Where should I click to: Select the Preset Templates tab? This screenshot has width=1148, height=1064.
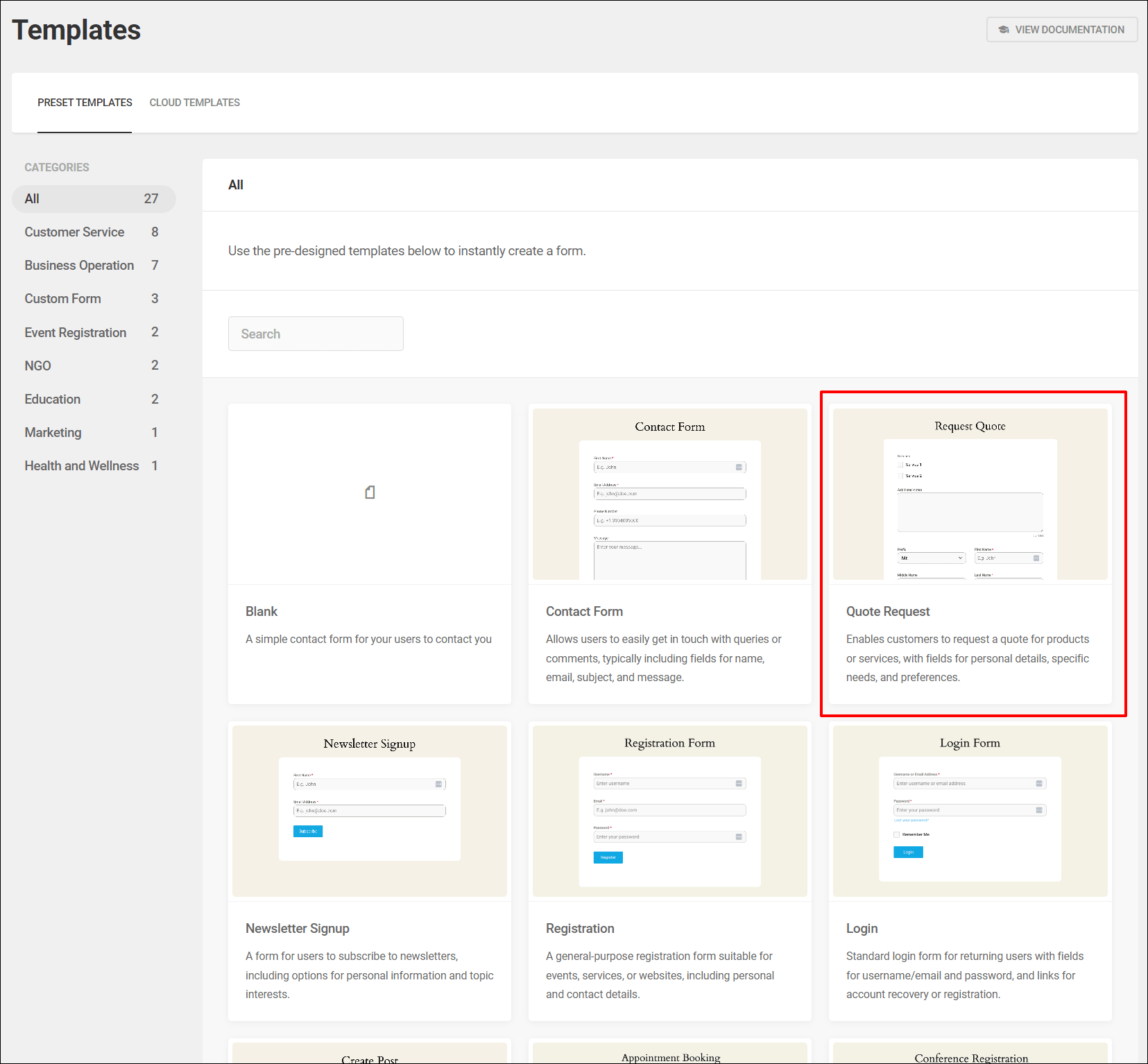pos(85,103)
